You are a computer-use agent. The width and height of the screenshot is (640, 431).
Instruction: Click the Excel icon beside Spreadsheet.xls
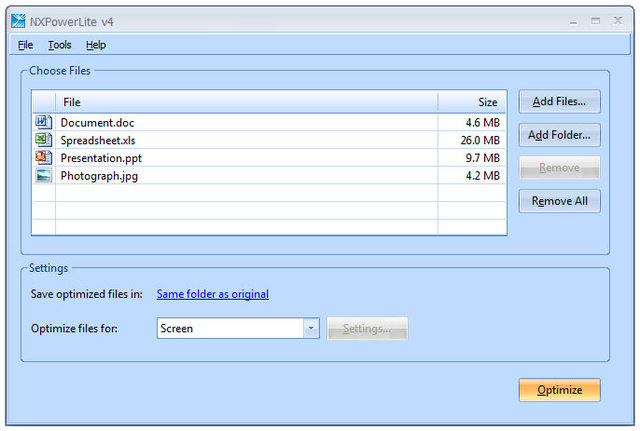pyautogui.click(x=43, y=140)
